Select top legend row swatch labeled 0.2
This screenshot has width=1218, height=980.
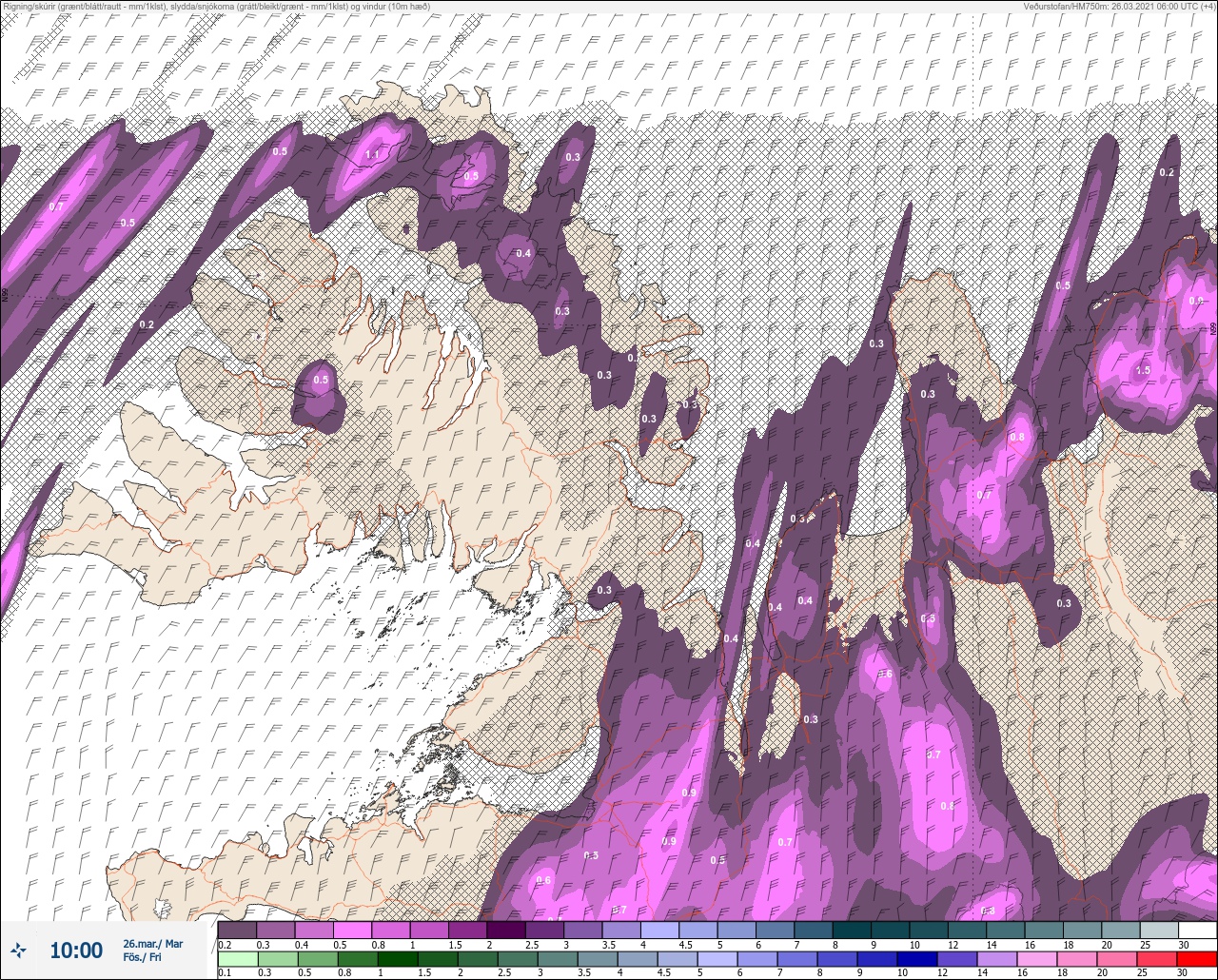(x=237, y=930)
